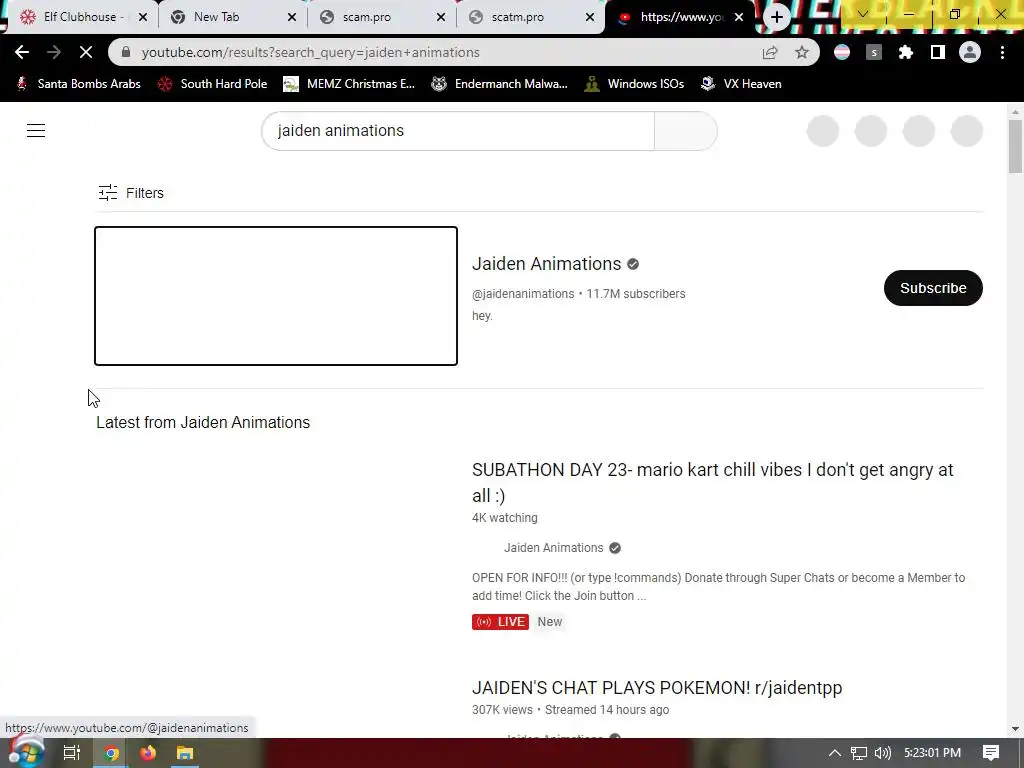Open Chrome from the taskbar
This screenshot has width=1024, height=768.
tap(111, 753)
